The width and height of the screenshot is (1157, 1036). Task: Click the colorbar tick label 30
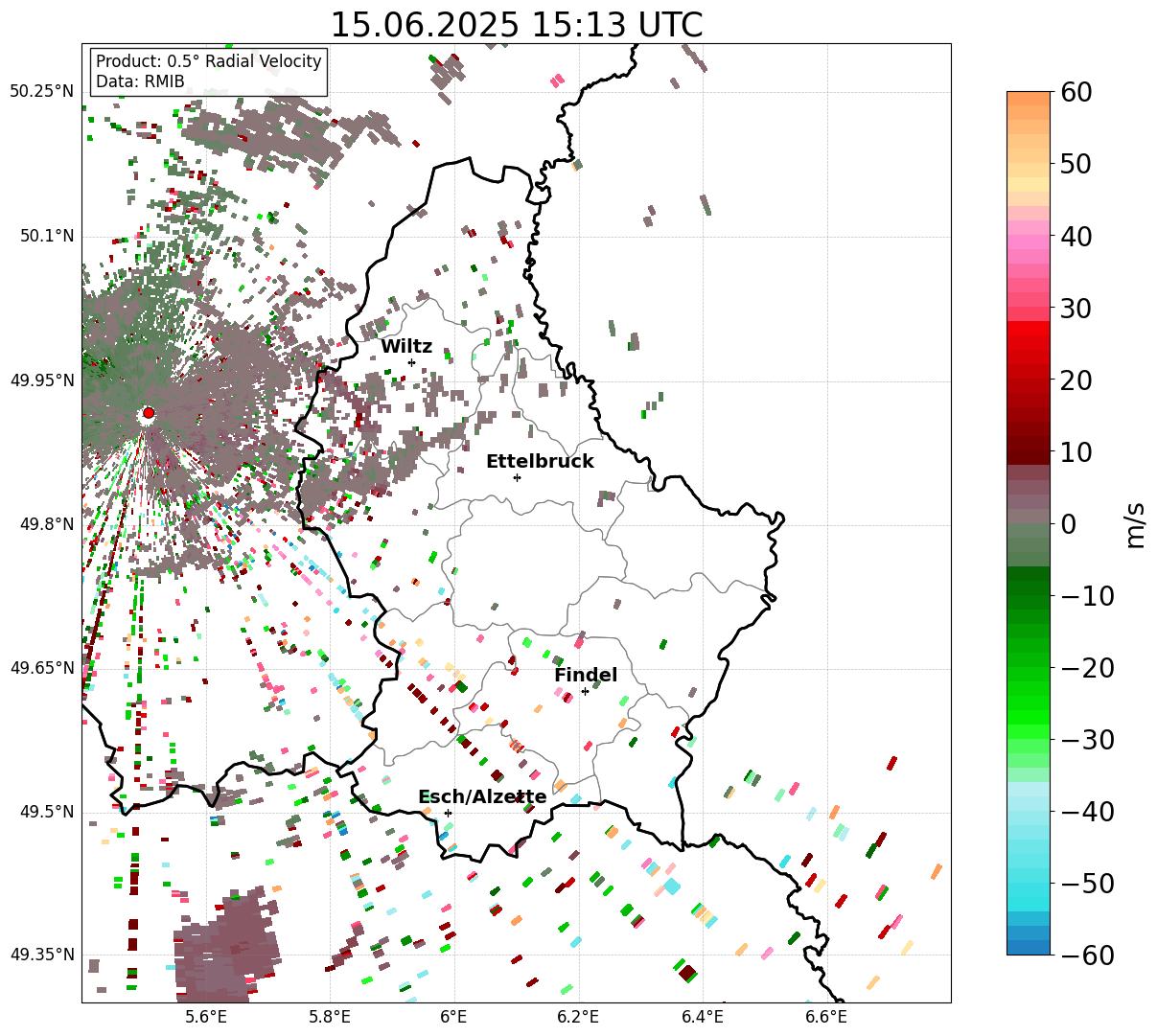click(1075, 309)
